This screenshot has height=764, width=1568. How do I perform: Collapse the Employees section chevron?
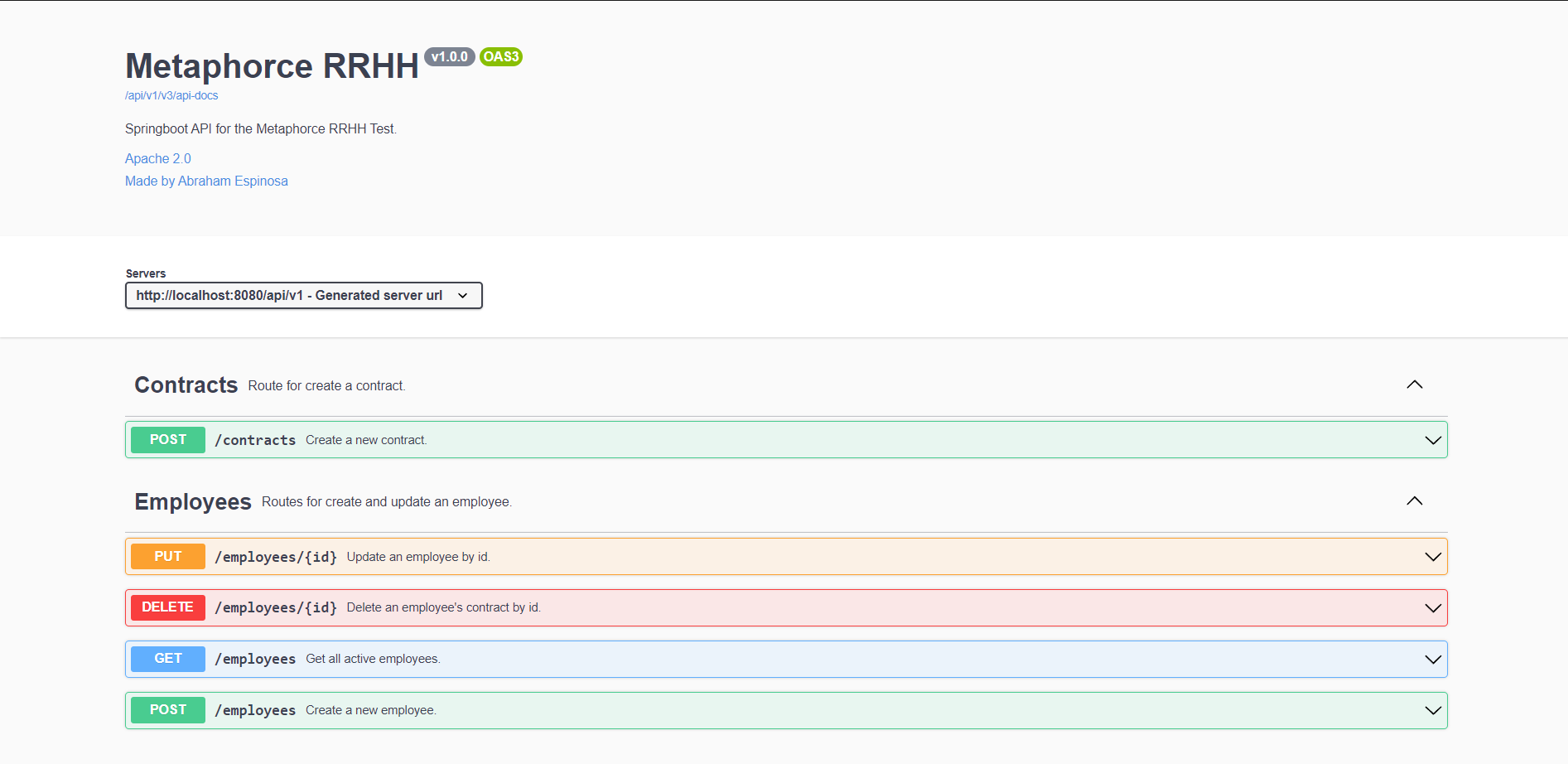click(x=1415, y=500)
